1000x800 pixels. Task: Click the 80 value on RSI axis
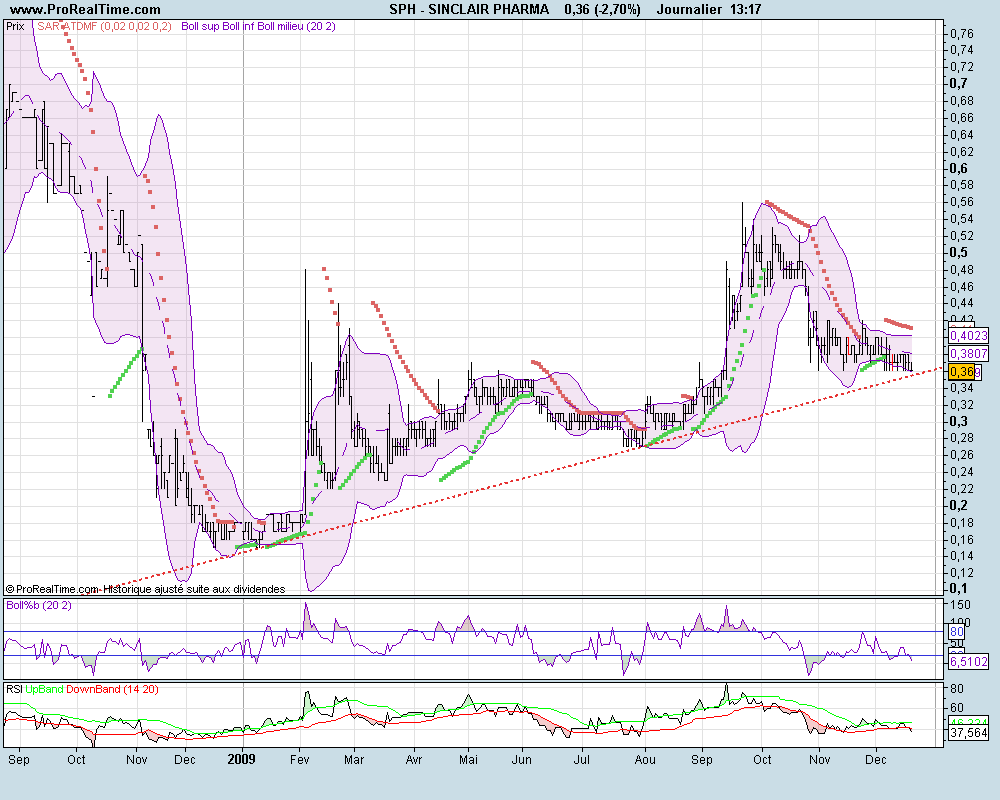[957, 689]
